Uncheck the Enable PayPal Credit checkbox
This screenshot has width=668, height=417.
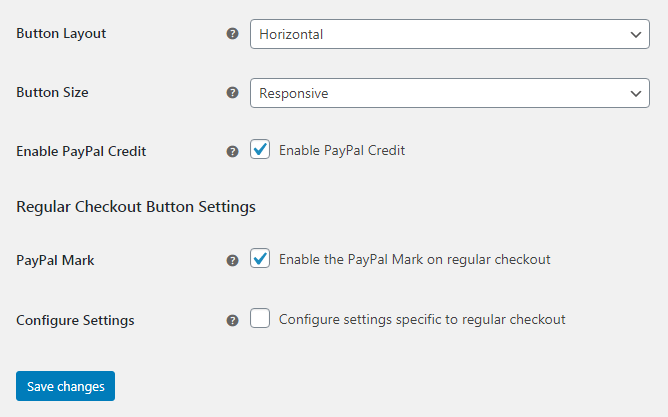[260, 149]
